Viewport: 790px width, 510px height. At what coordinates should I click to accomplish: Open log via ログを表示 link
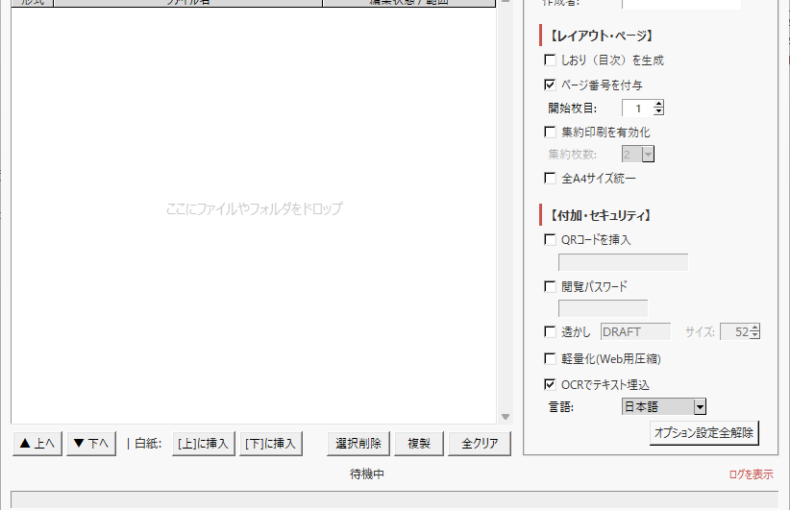750,474
